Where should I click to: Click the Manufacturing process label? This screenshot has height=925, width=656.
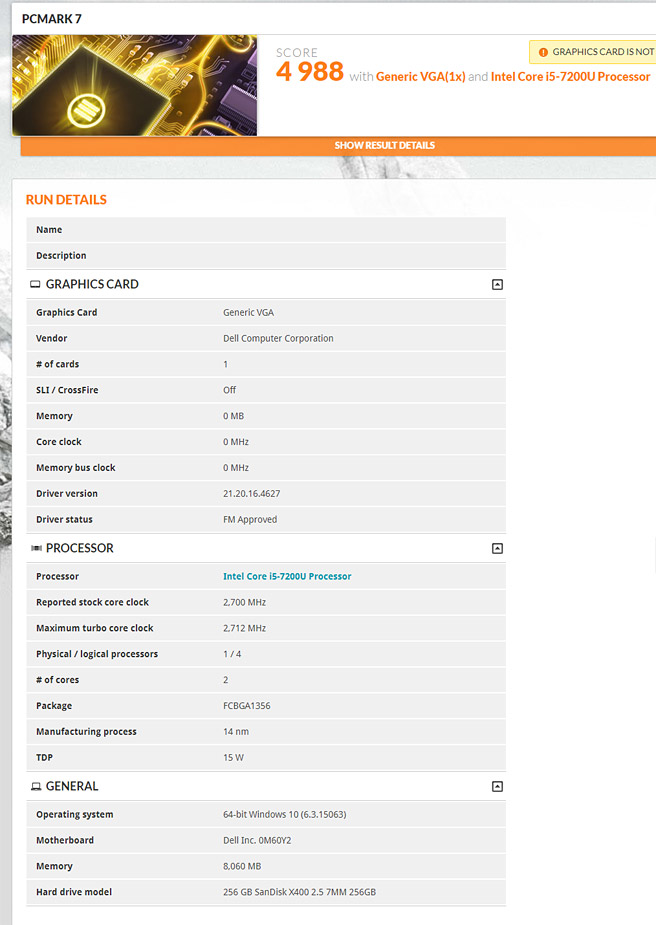pos(86,732)
